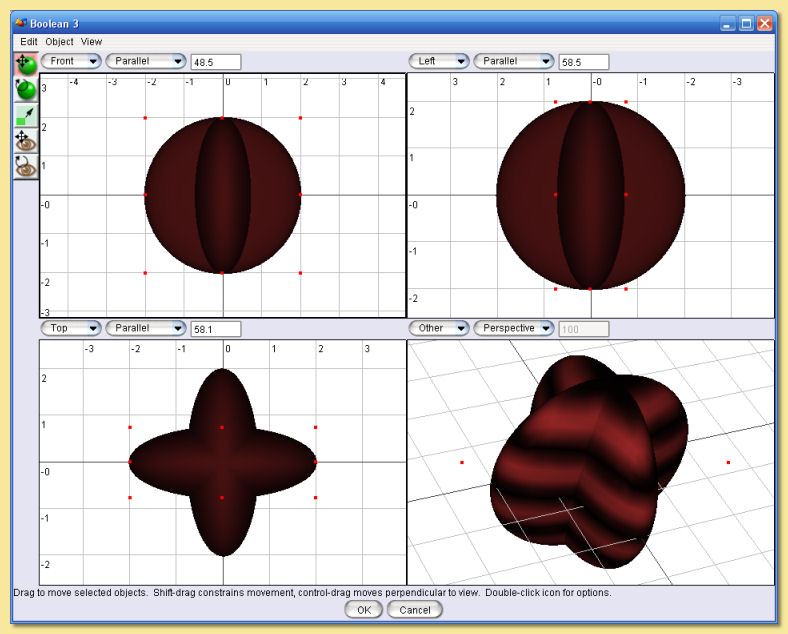Select the Rotate viewpoint camera tool
This screenshot has width=788, height=634.
tap(26, 166)
